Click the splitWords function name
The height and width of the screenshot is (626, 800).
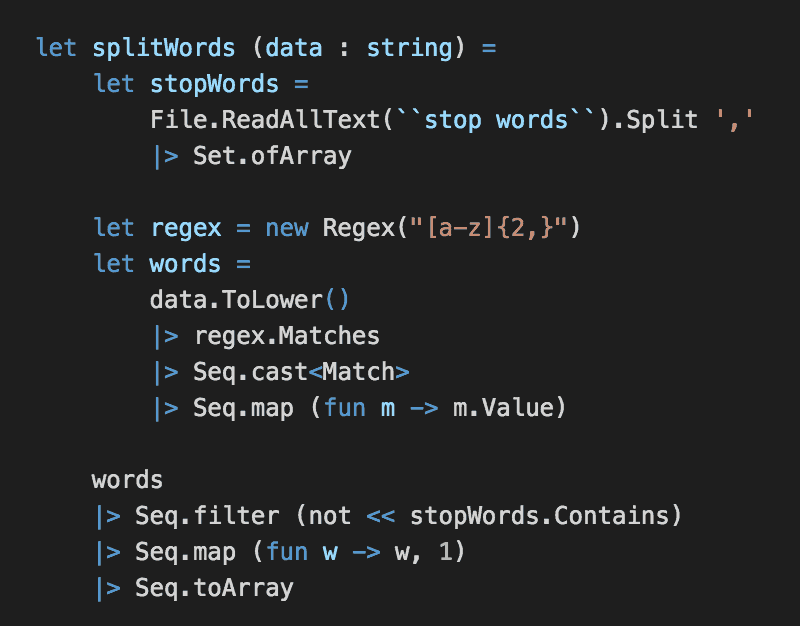pos(163,47)
